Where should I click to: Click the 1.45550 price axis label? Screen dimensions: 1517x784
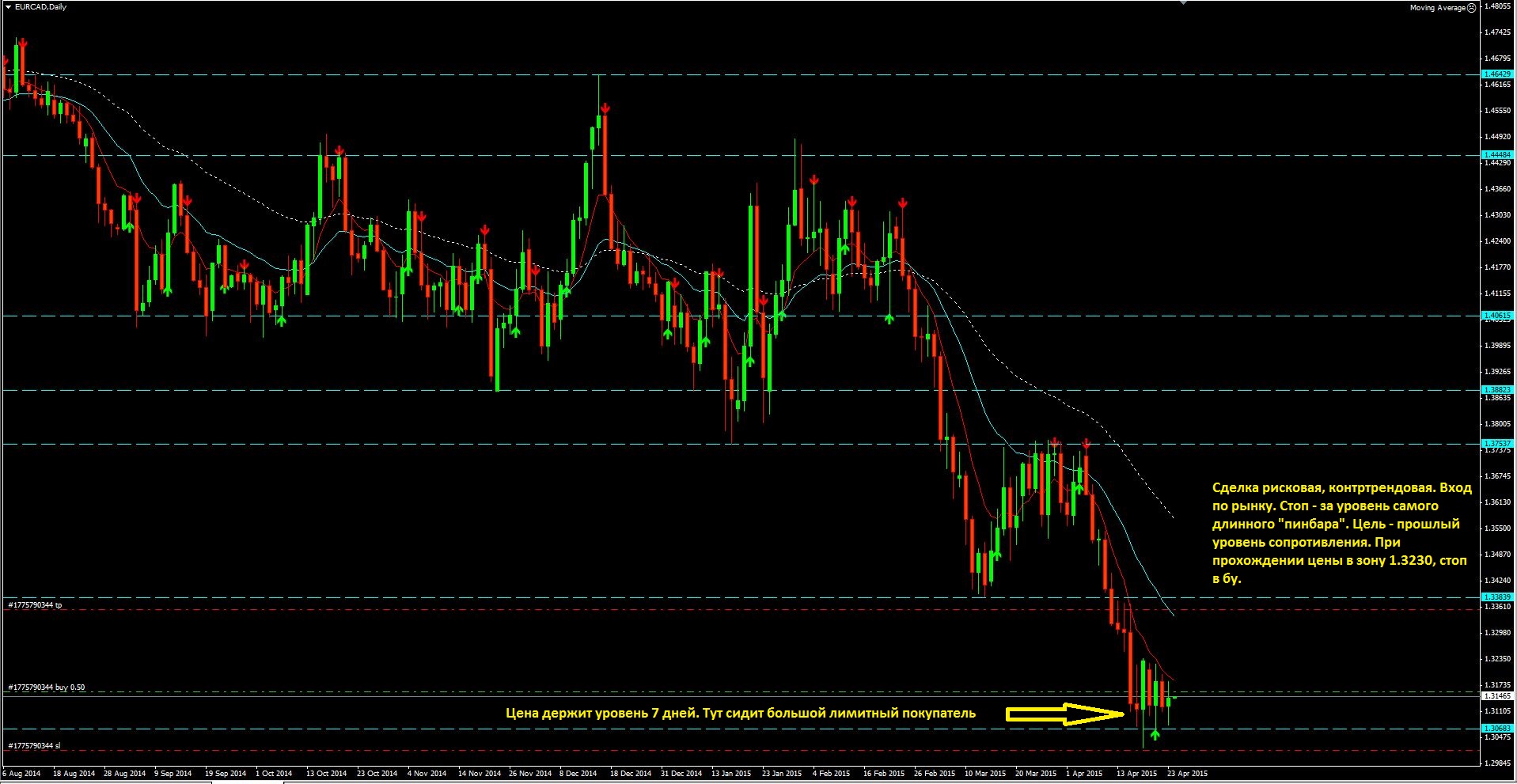pyautogui.click(x=1497, y=110)
